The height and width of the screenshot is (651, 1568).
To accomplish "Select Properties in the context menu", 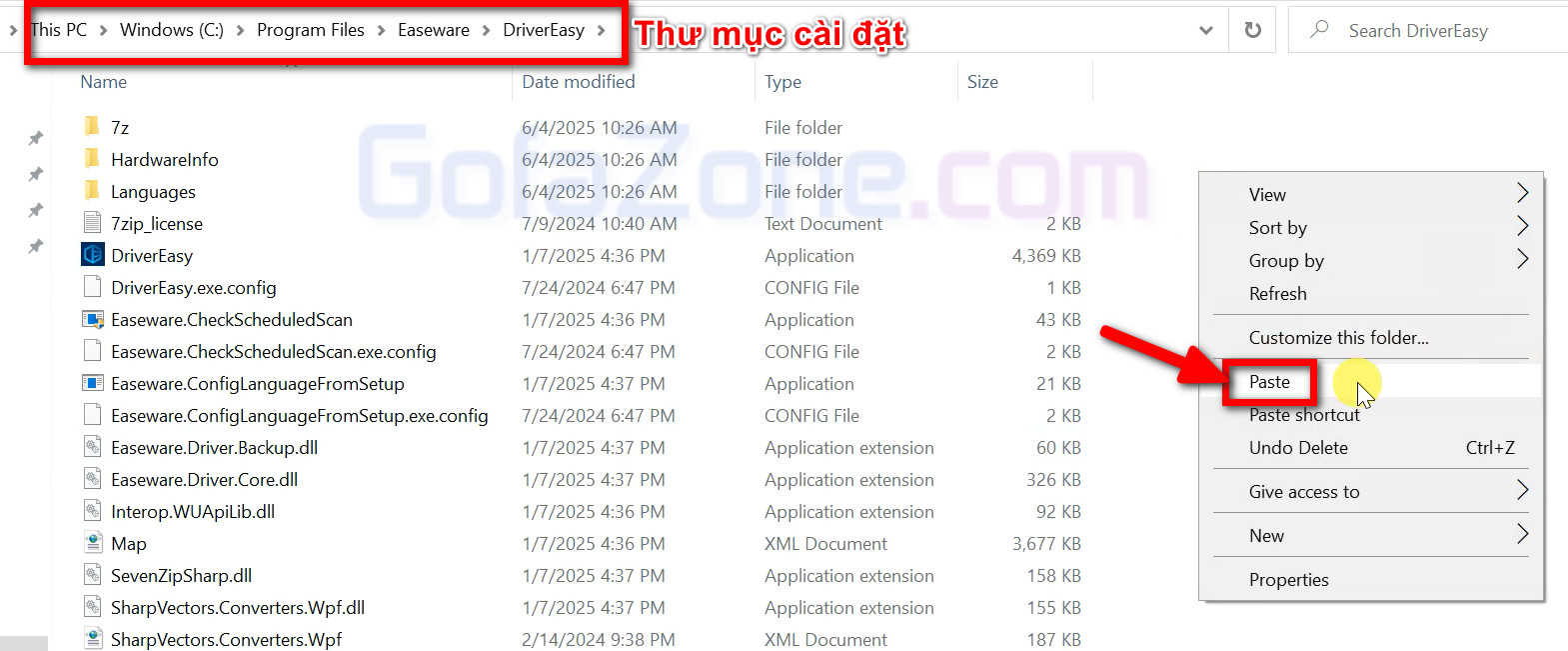I will pos(1288,580).
